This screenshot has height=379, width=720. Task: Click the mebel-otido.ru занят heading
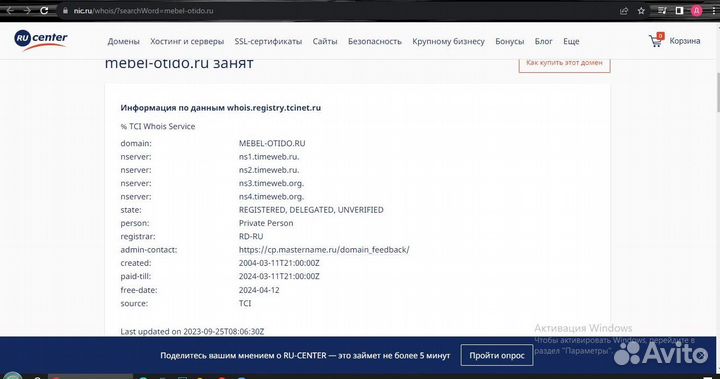tap(179, 63)
